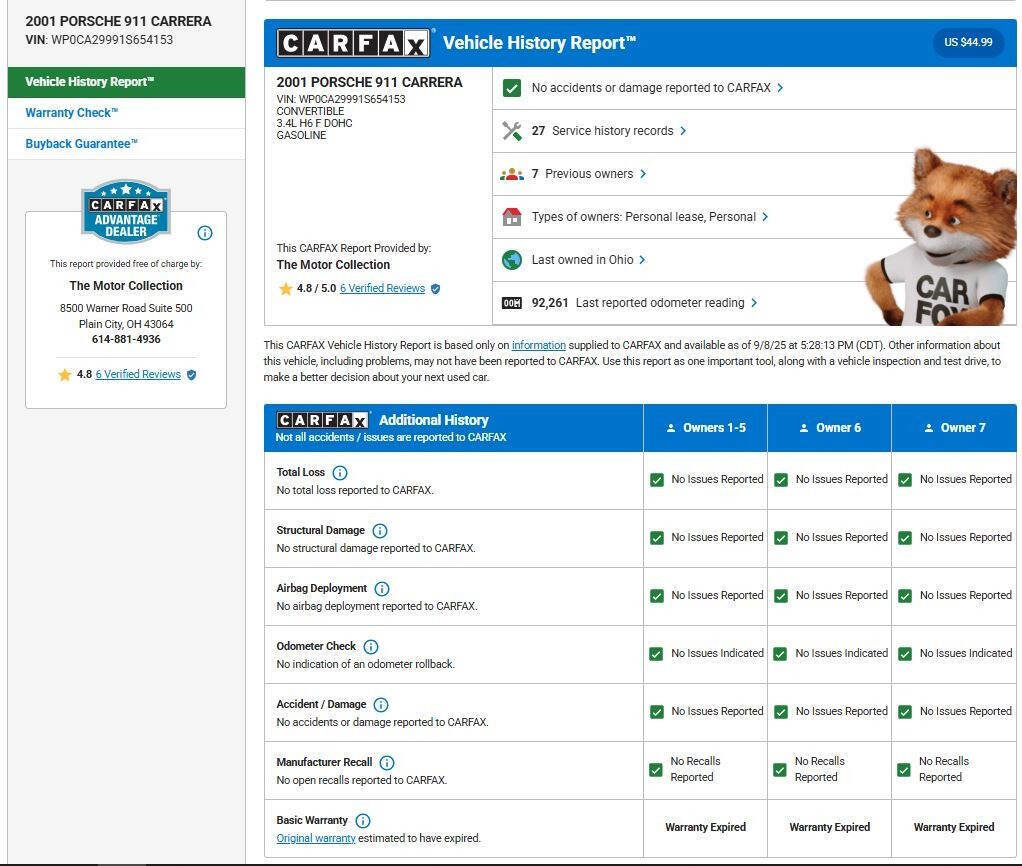Click Odometer Check info icon
Viewport: 1022px width, 866px height.
point(371,647)
